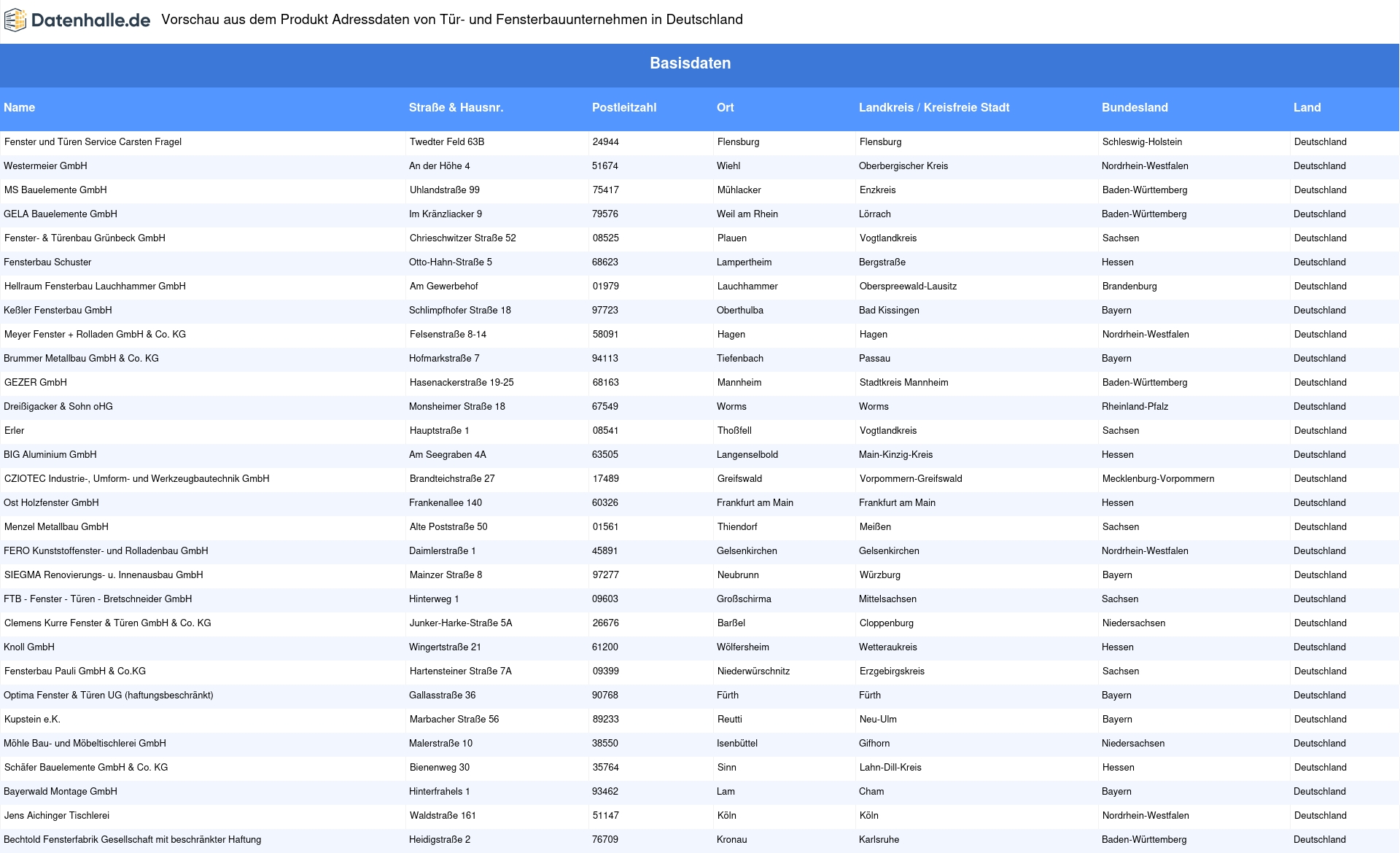
Task: Click Fenster- & Türenbau Grünbeck GmbH
Action: [x=85, y=238]
